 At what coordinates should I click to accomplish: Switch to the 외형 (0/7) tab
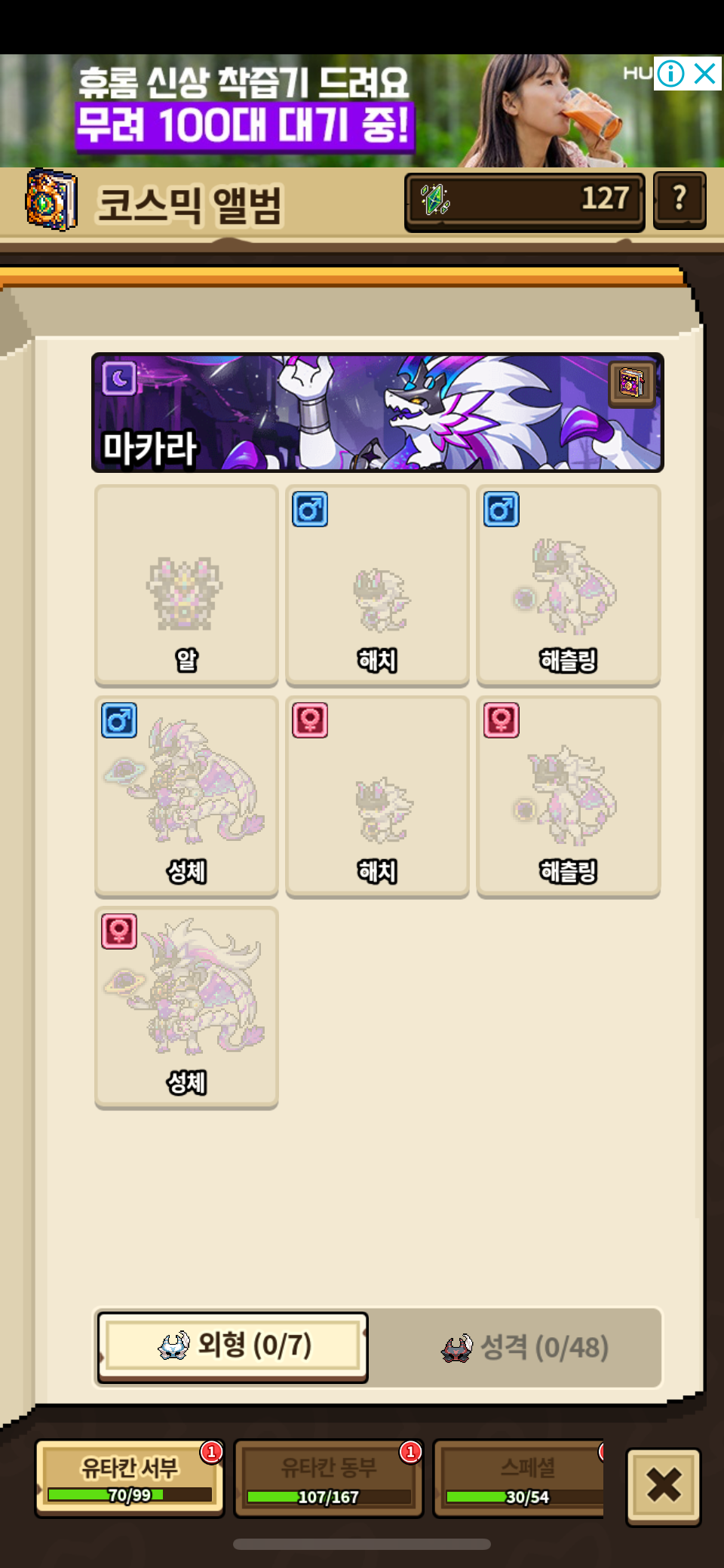tap(233, 1347)
